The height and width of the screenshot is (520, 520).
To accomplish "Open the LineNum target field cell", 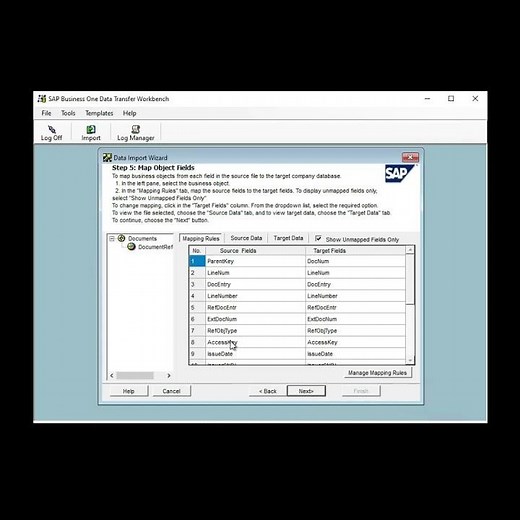I will pyautogui.click(x=355, y=273).
